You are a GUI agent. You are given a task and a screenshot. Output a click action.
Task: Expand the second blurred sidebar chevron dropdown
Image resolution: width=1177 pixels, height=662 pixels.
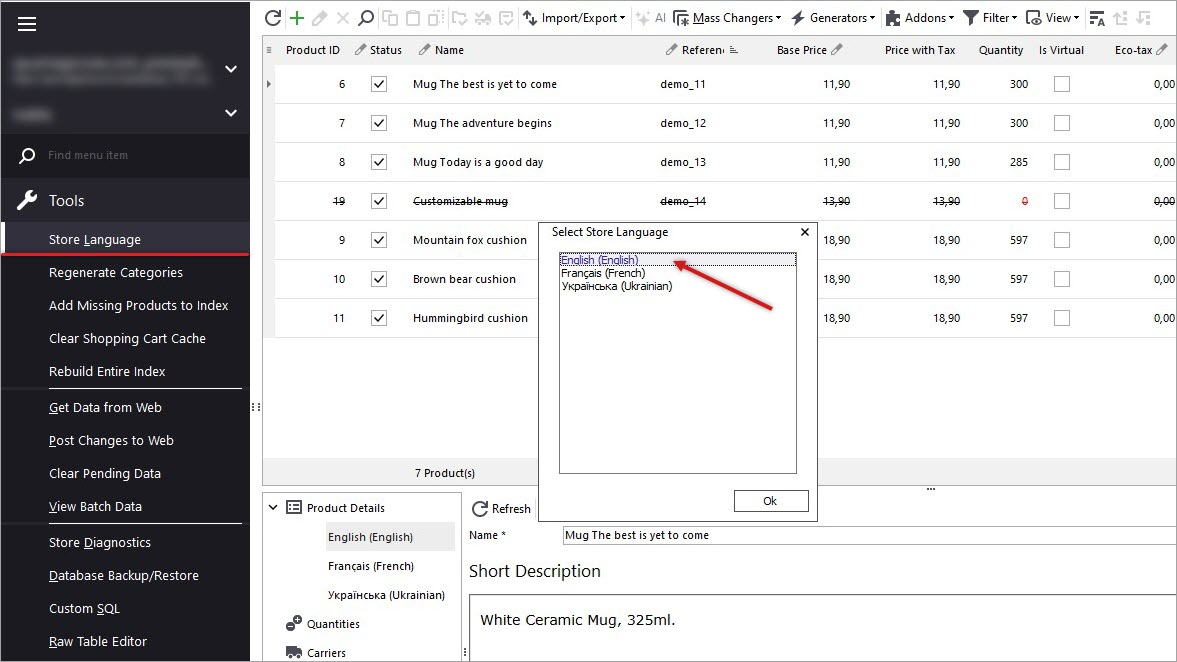(x=231, y=113)
